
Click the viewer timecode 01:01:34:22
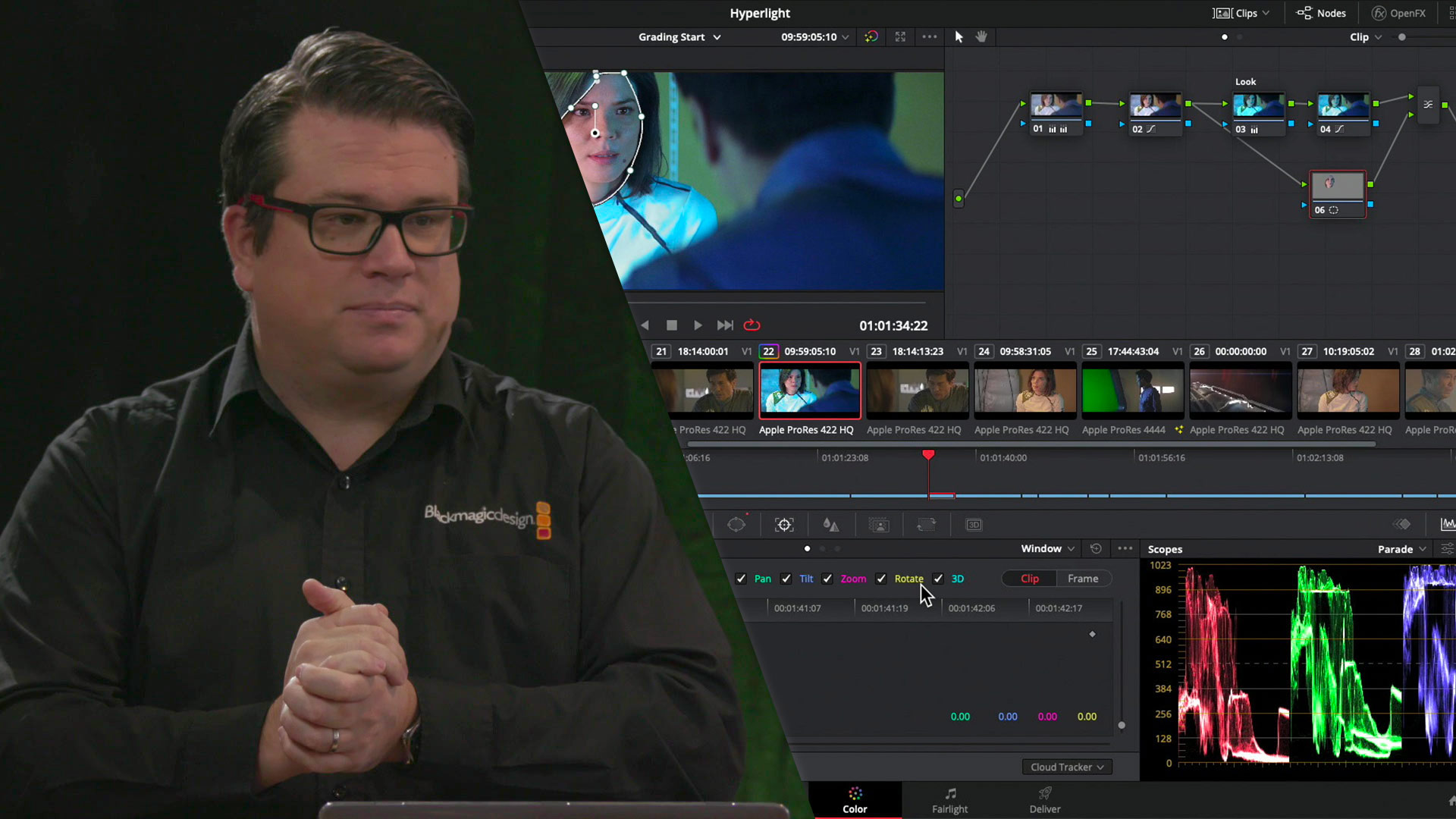(893, 326)
